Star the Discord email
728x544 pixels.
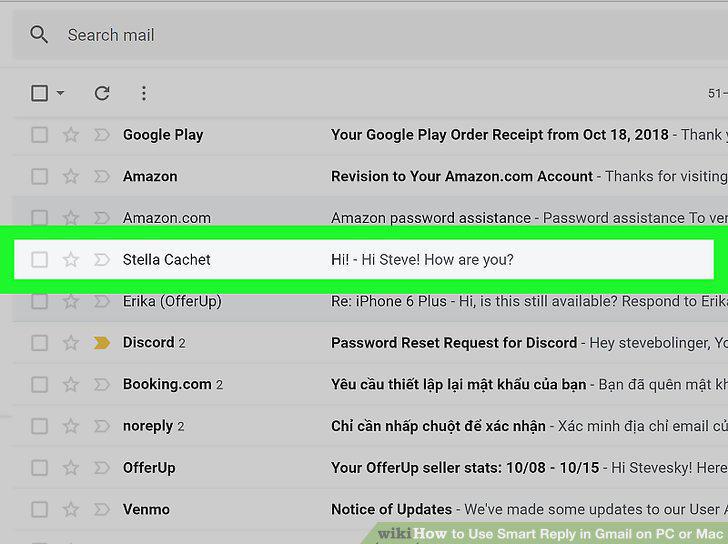71,343
